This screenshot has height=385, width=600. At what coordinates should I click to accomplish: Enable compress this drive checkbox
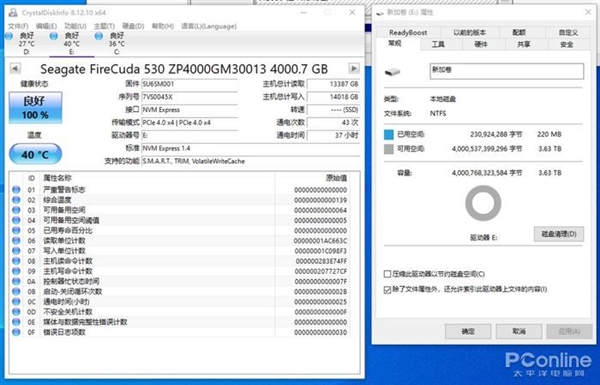pos(387,274)
